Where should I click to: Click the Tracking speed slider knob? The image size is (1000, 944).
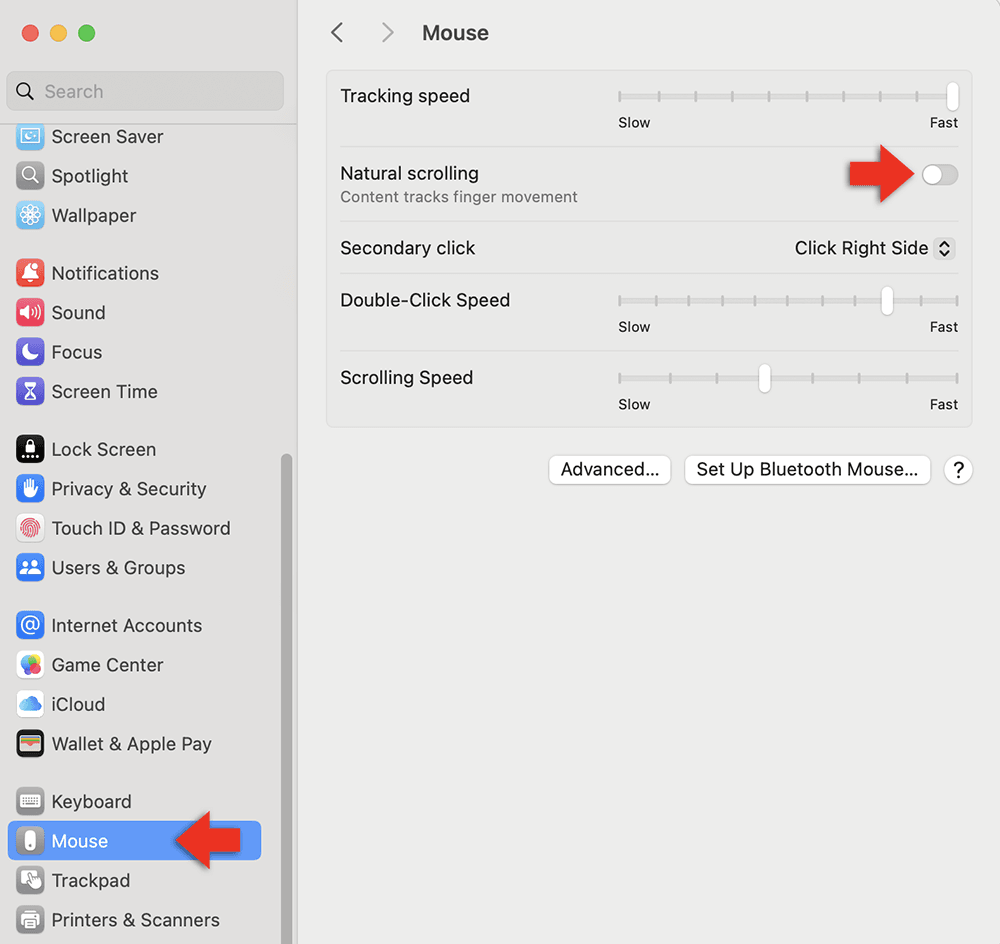952,96
